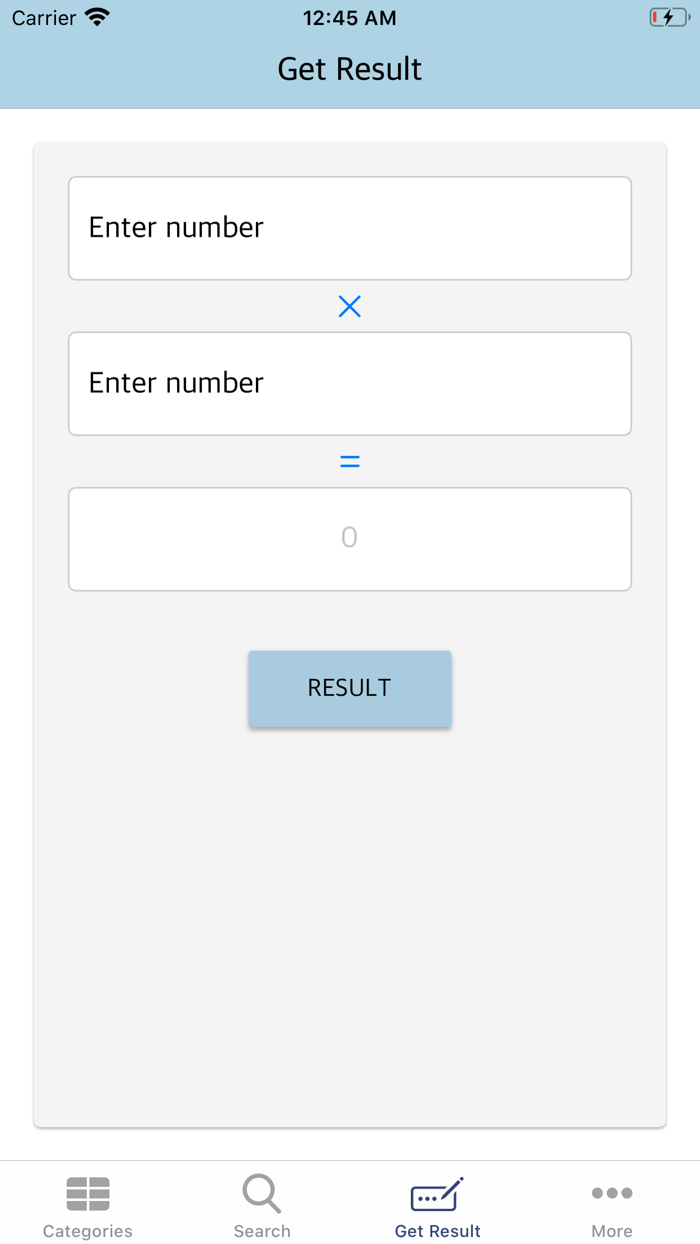Focus the first Enter number field
700x1244 pixels.
tap(350, 229)
